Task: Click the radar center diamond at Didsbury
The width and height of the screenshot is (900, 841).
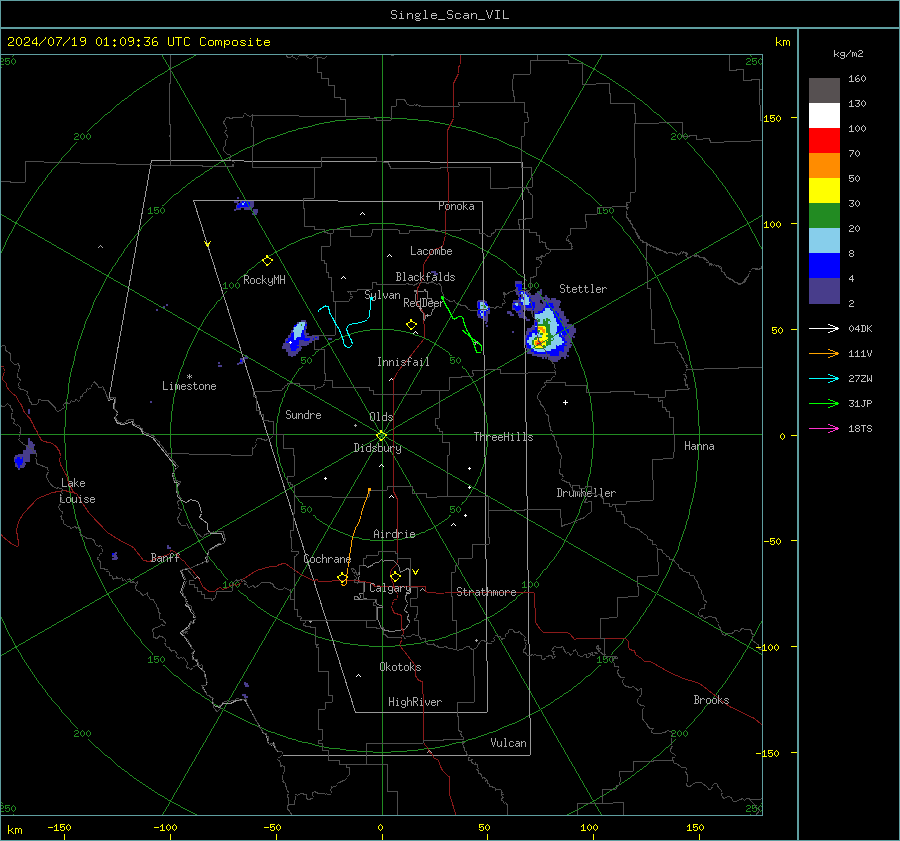Action: point(381,436)
